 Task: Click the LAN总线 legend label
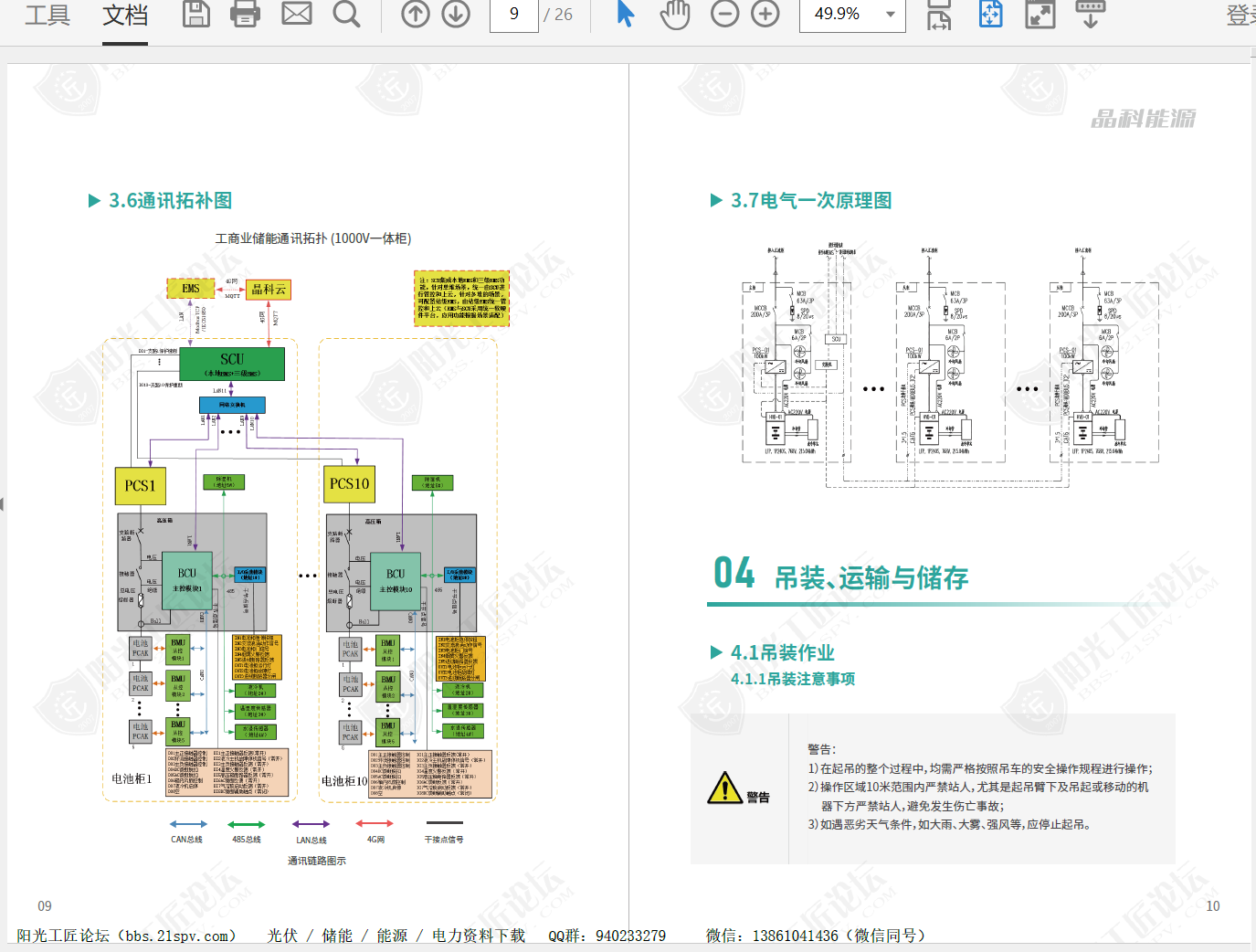click(311, 841)
